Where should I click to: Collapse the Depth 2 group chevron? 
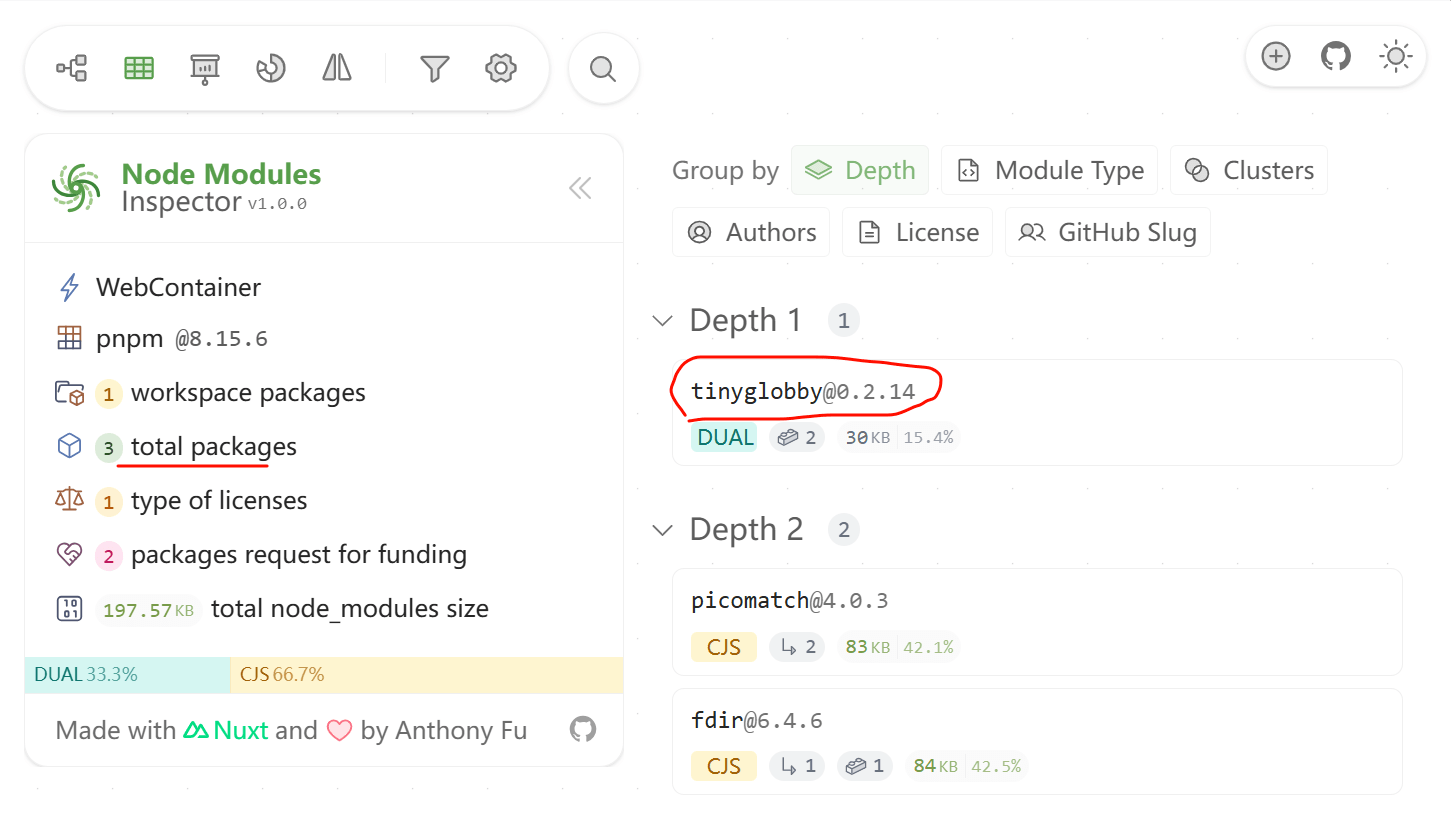pos(662,530)
